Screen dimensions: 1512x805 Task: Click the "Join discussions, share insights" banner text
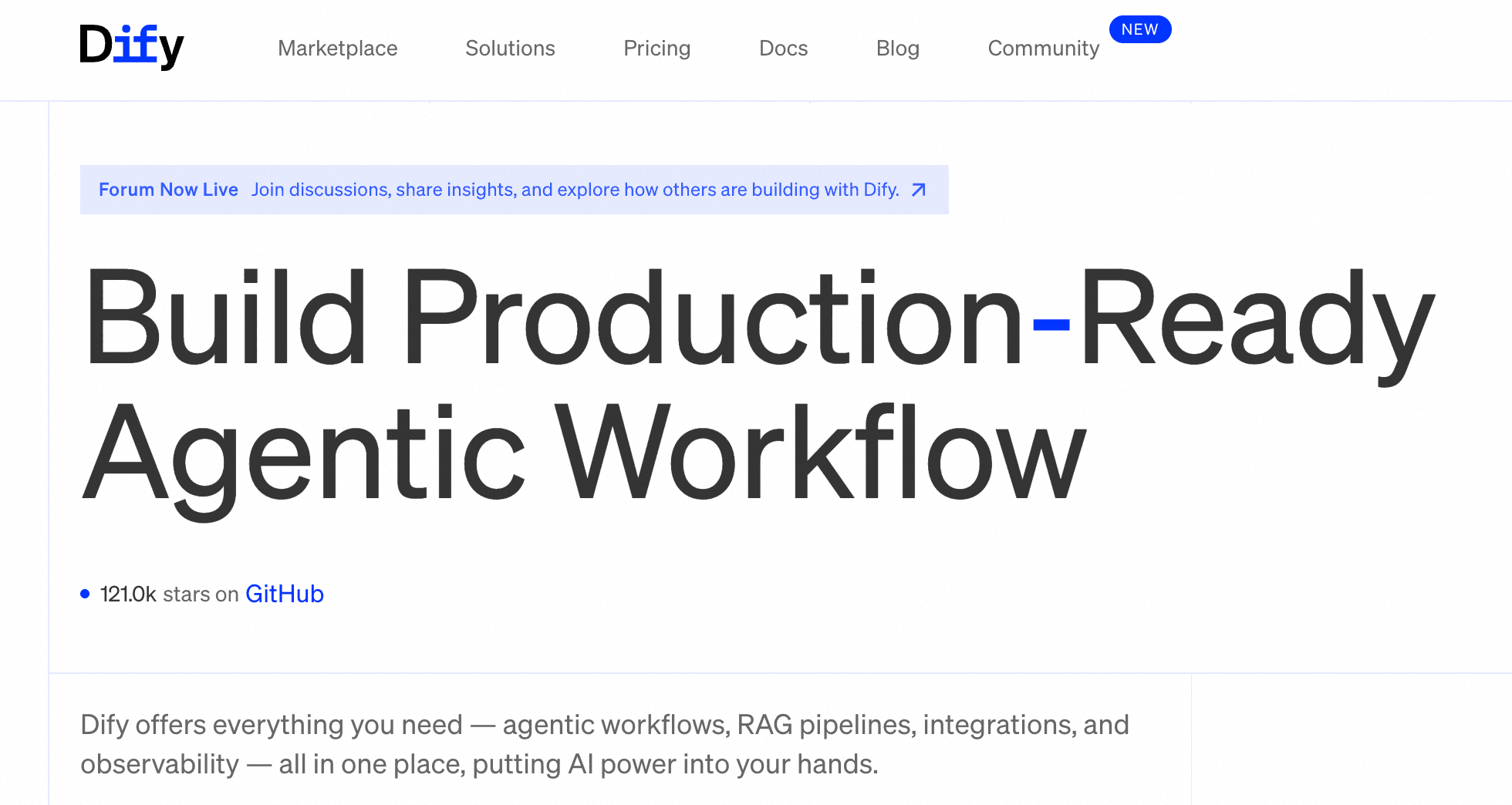pyautogui.click(x=575, y=190)
